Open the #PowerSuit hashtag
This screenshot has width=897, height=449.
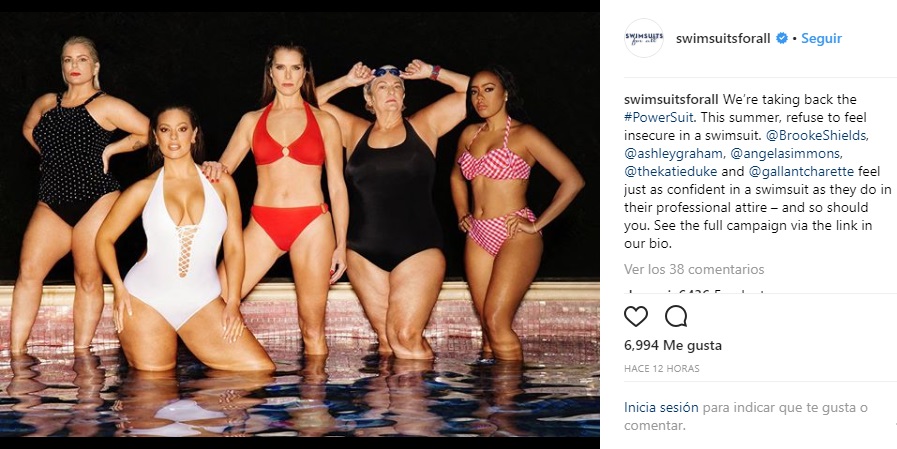(x=659, y=118)
